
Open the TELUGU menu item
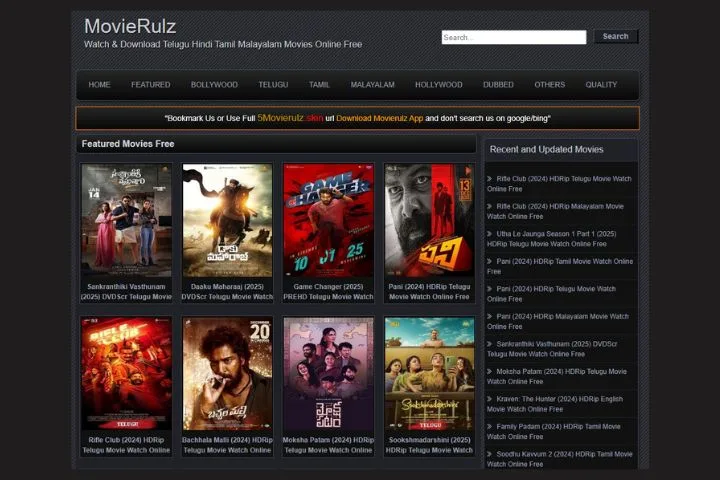[273, 85]
